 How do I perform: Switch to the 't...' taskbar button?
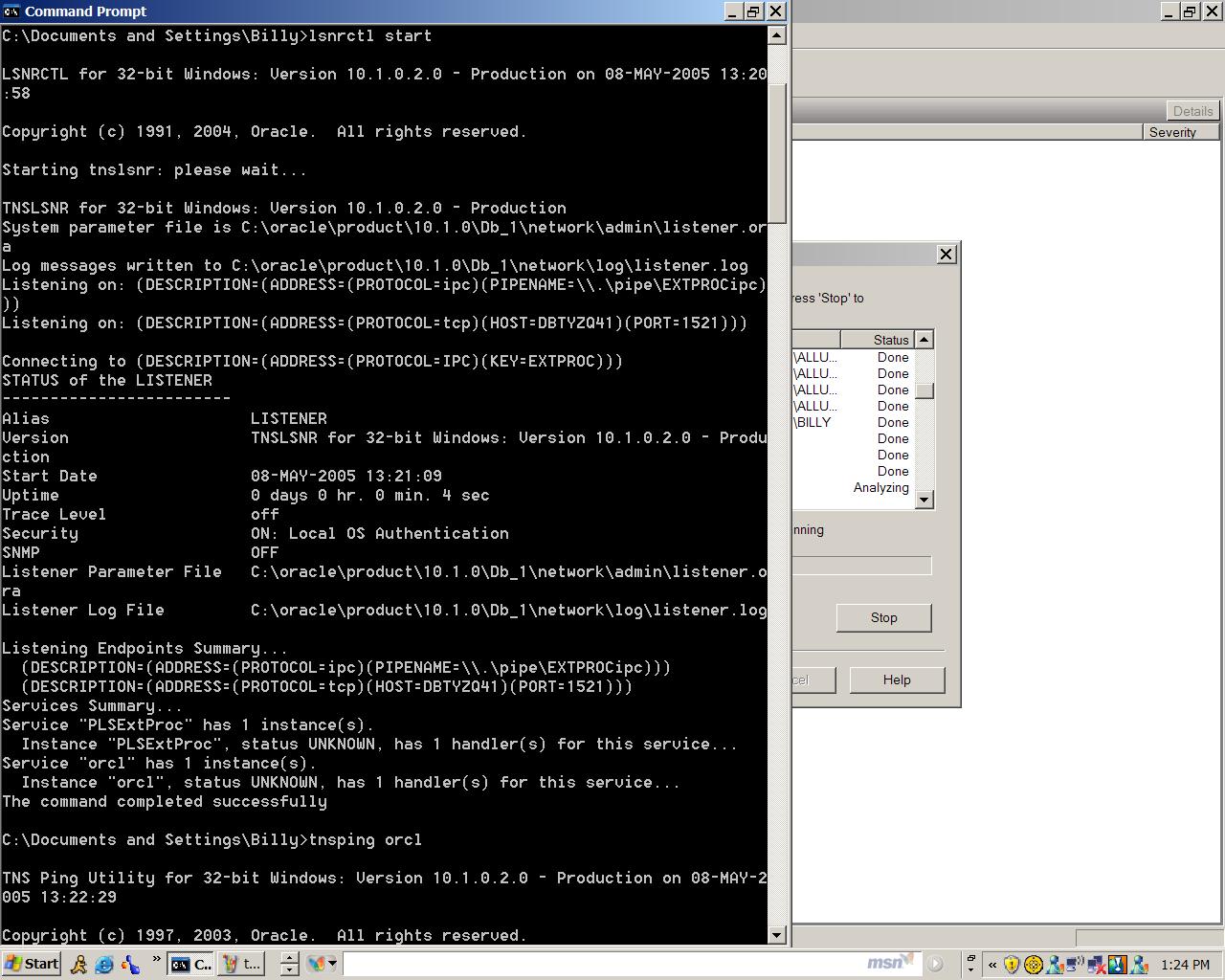[x=241, y=965]
